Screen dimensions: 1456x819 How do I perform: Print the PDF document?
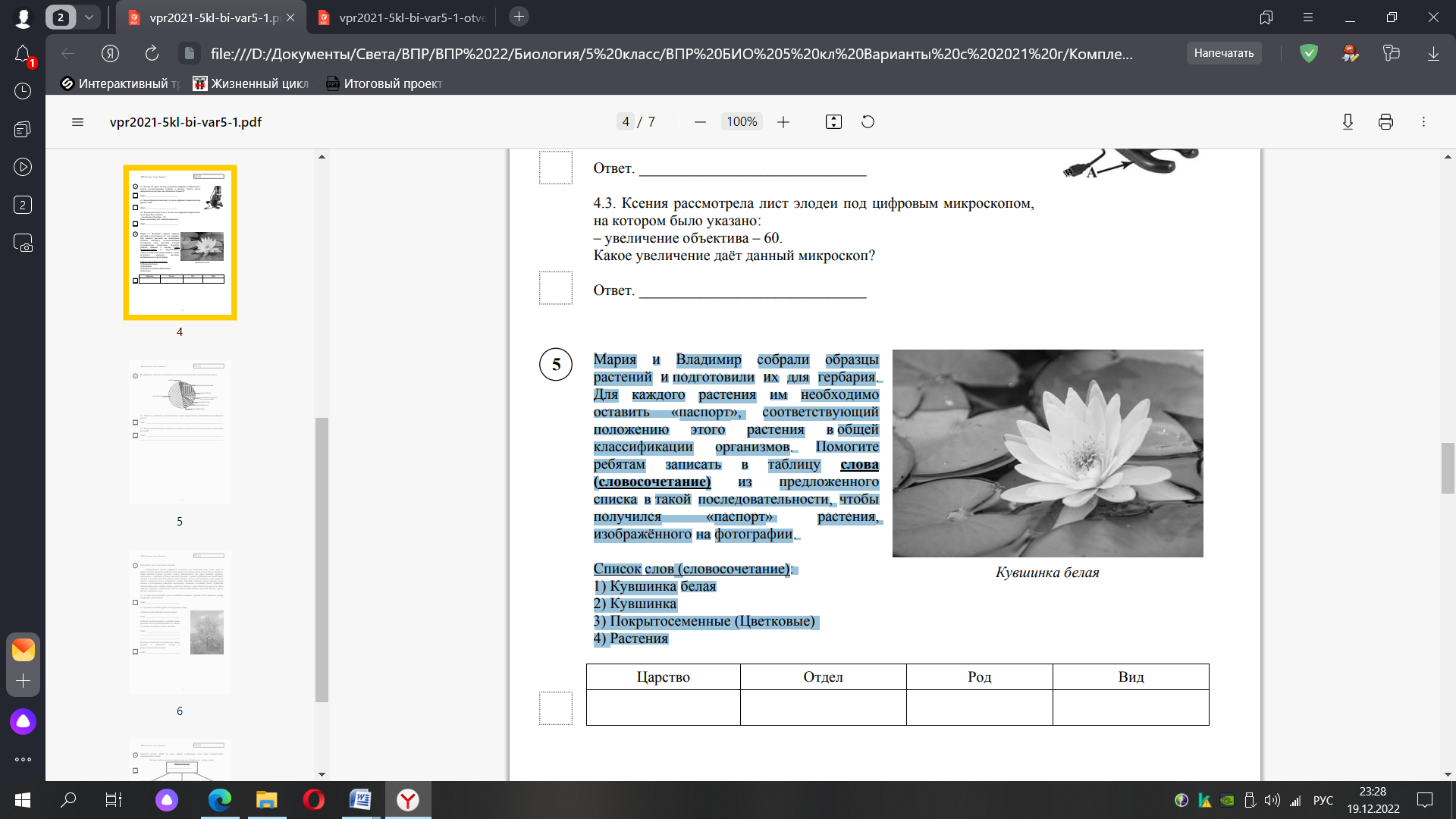pyautogui.click(x=1385, y=122)
